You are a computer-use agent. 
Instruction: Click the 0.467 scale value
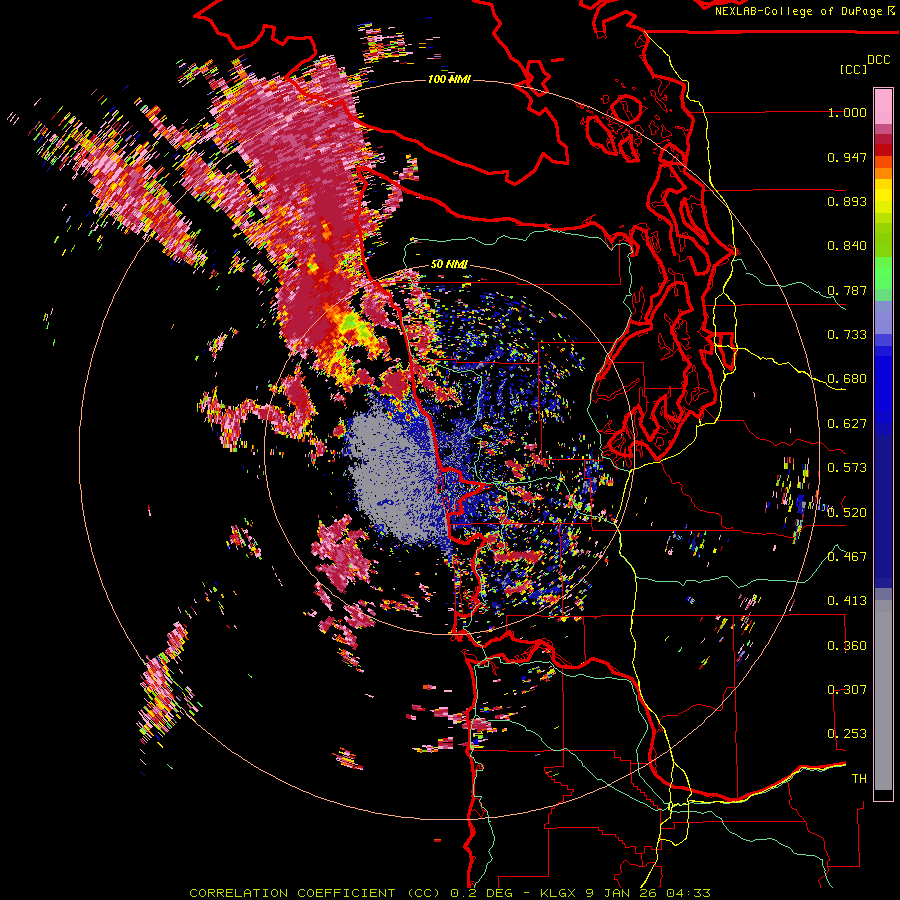(847, 556)
